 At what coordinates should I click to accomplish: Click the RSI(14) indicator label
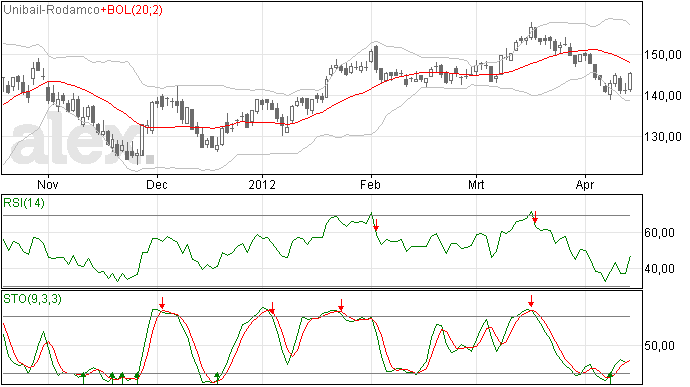[x=24, y=203]
